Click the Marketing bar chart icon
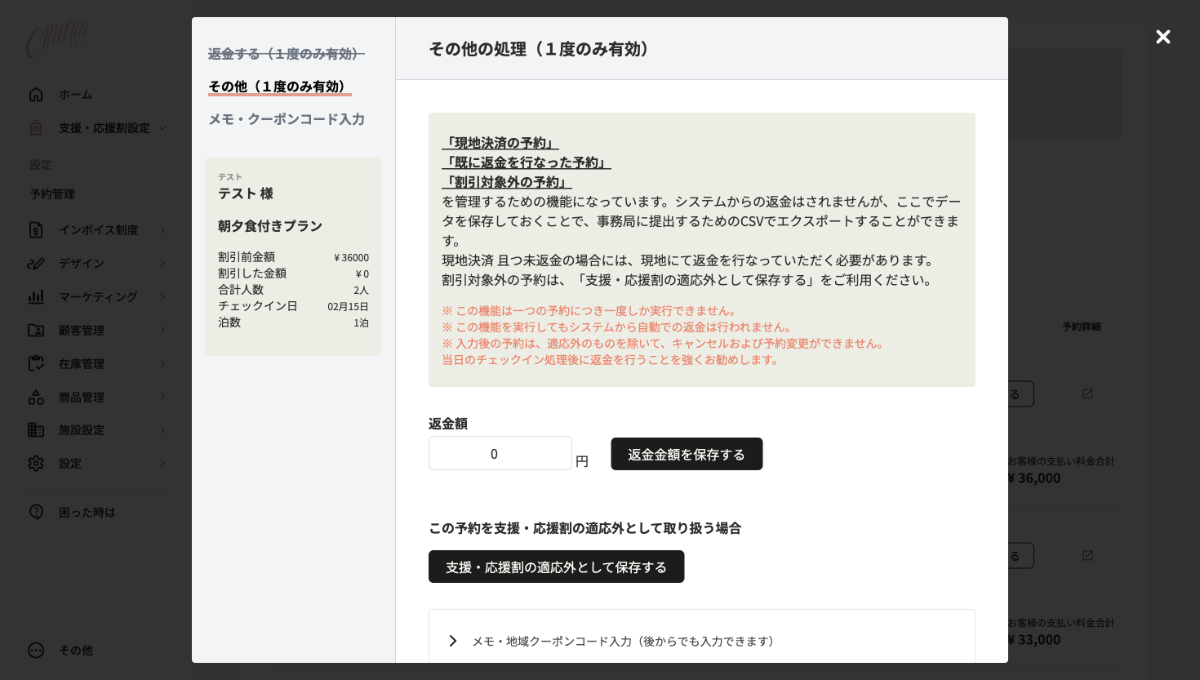 click(36, 297)
